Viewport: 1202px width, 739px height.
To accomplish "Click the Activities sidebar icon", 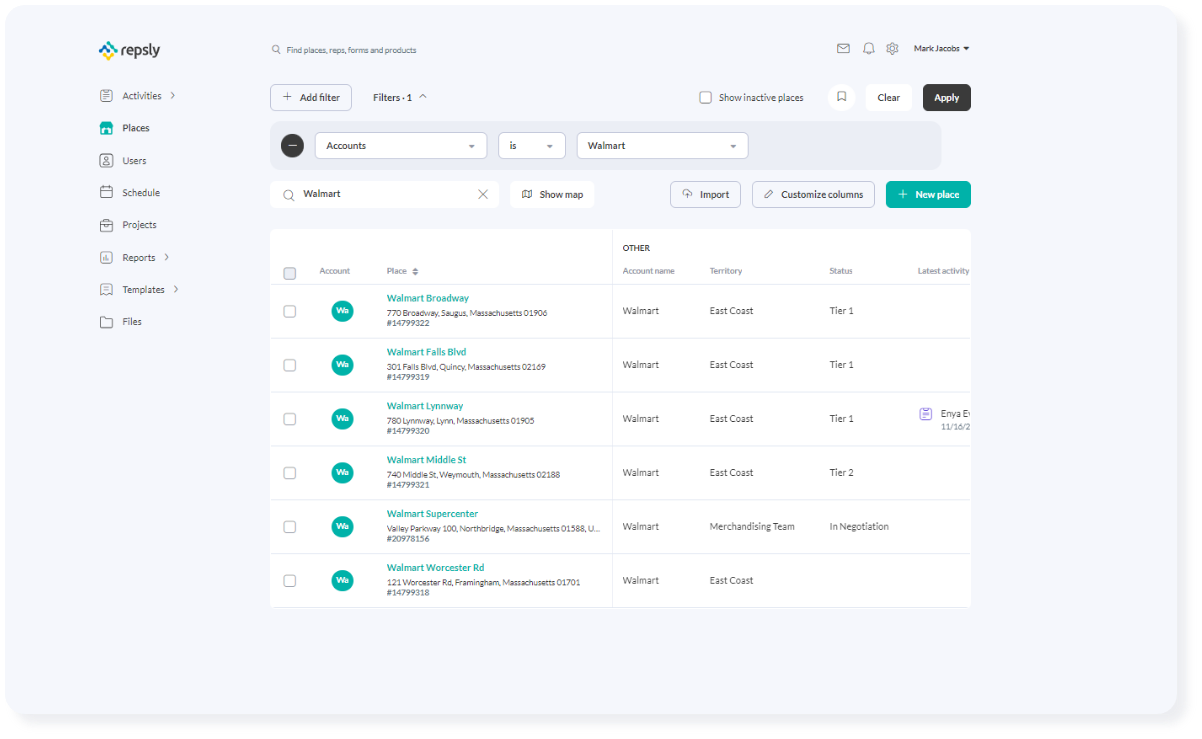I will click(x=106, y=96).
